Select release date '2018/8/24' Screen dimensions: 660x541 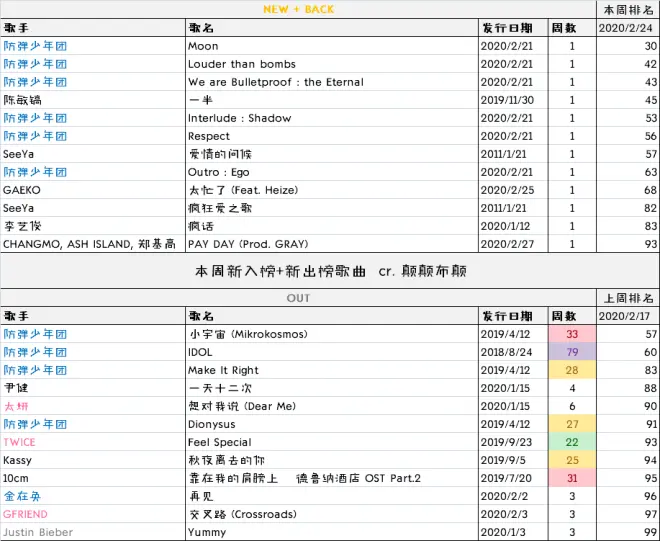tap(513, 352)
